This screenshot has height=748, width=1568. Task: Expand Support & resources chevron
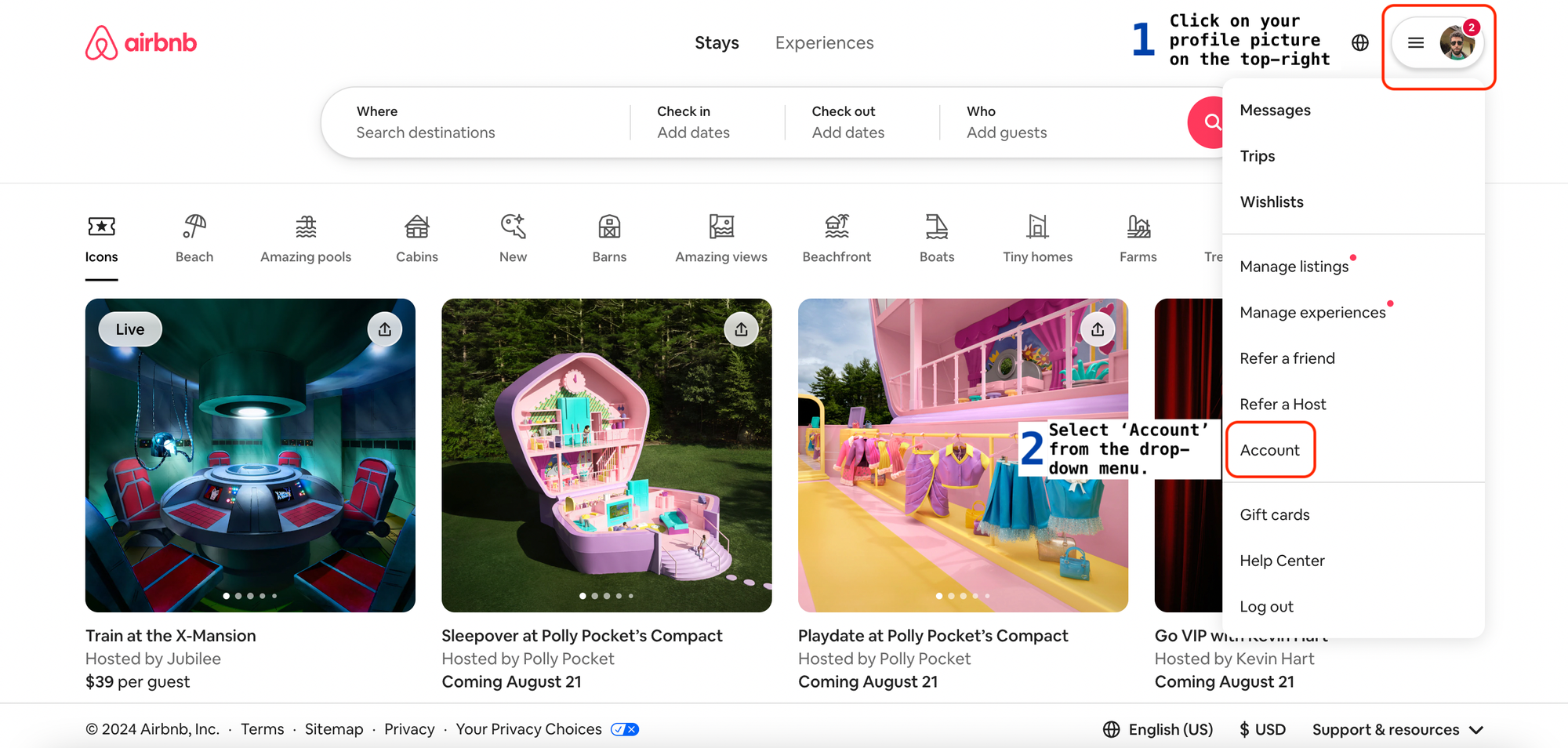(1476, 730)
